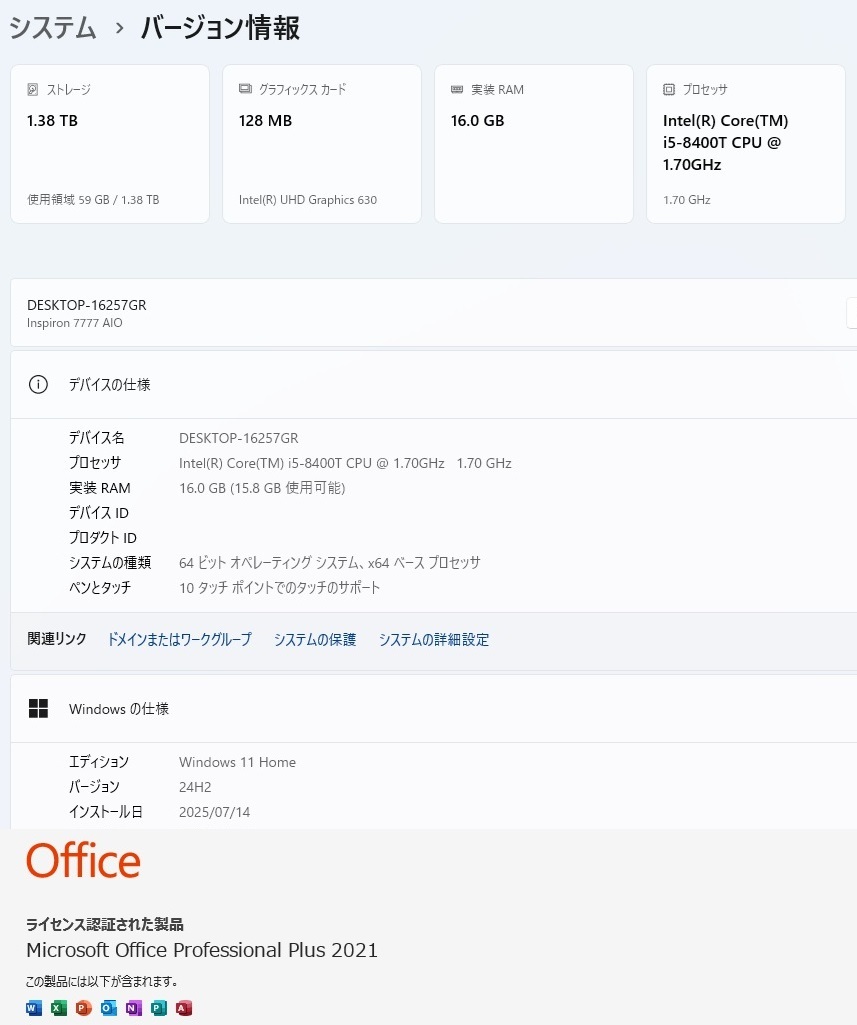
Task: Click the エディション label
Action: pos(99,762)
